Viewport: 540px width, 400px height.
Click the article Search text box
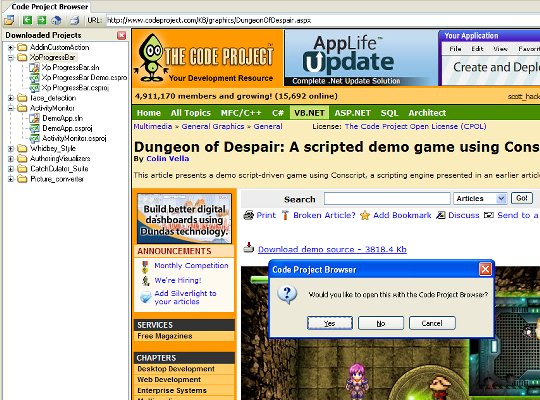click(387, 199)
